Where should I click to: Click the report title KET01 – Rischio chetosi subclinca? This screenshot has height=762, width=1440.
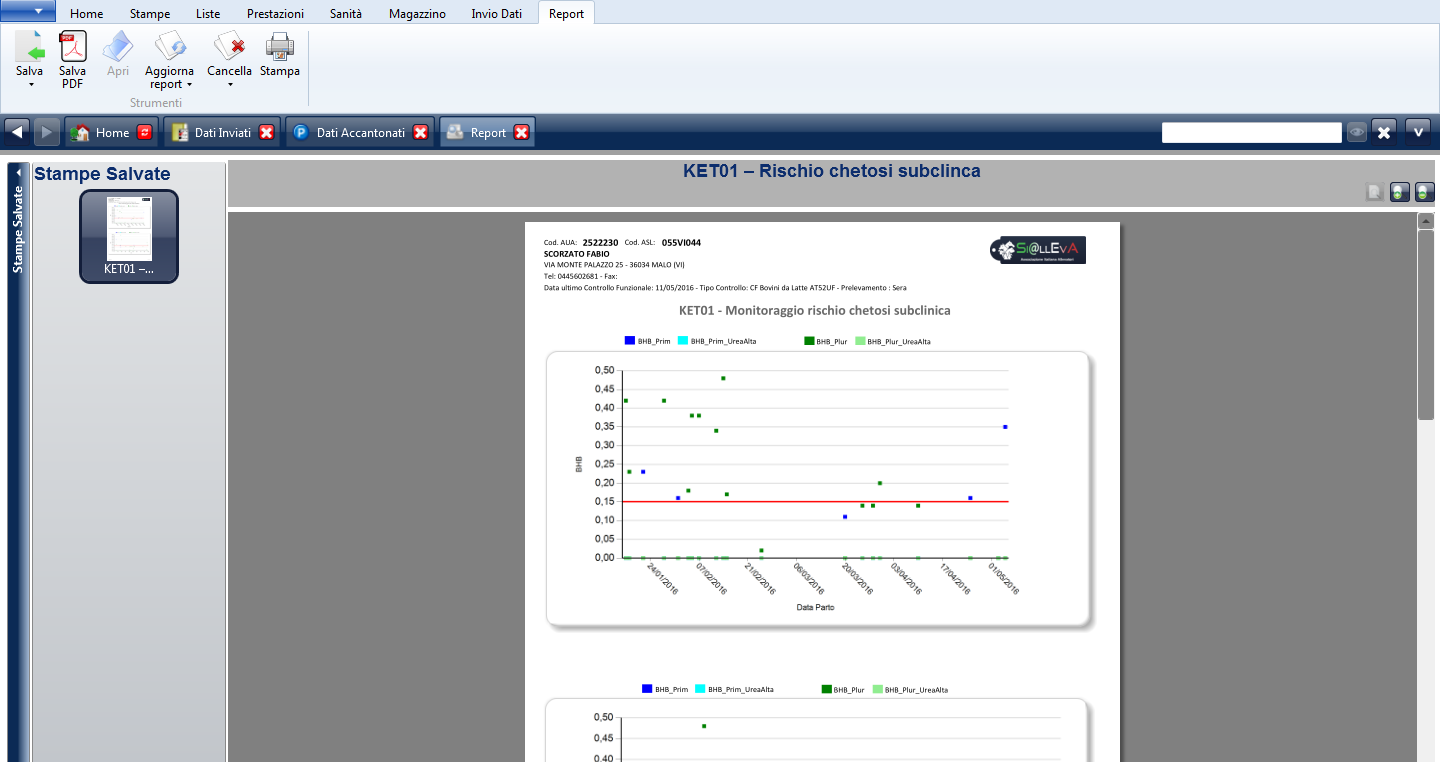pos(832,171)
